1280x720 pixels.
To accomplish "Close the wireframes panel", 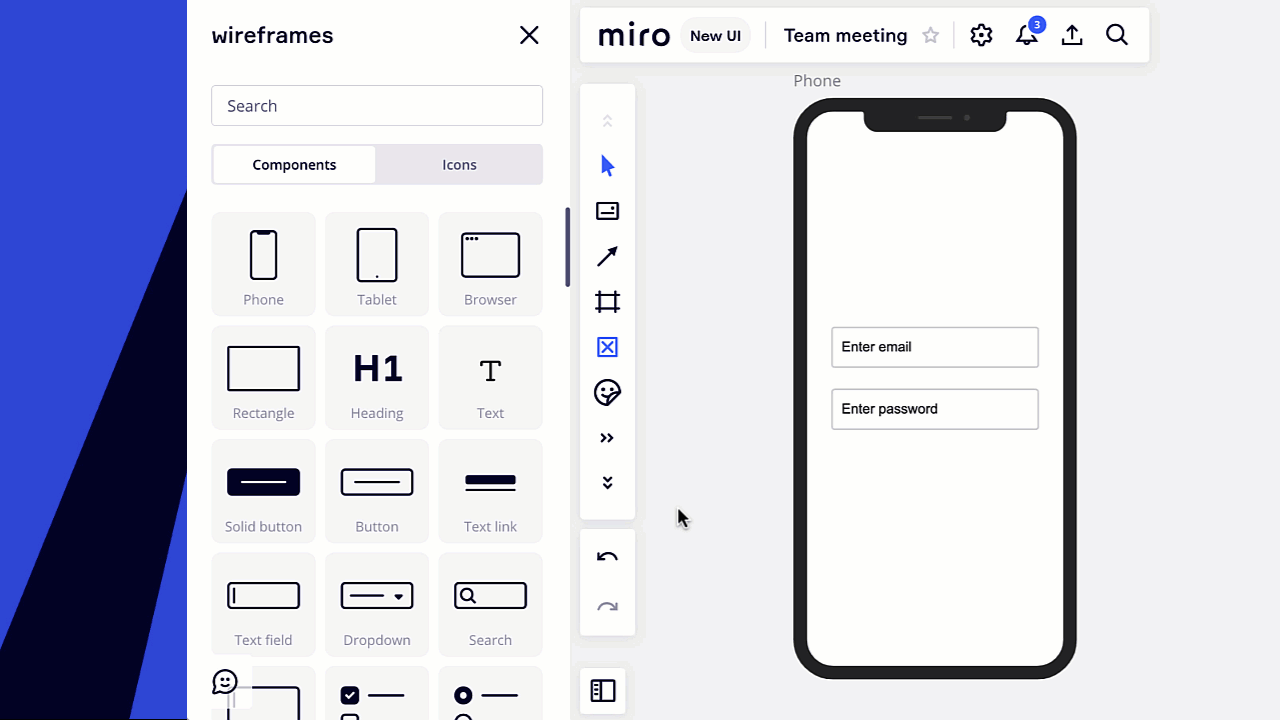I will coord(529,35).
